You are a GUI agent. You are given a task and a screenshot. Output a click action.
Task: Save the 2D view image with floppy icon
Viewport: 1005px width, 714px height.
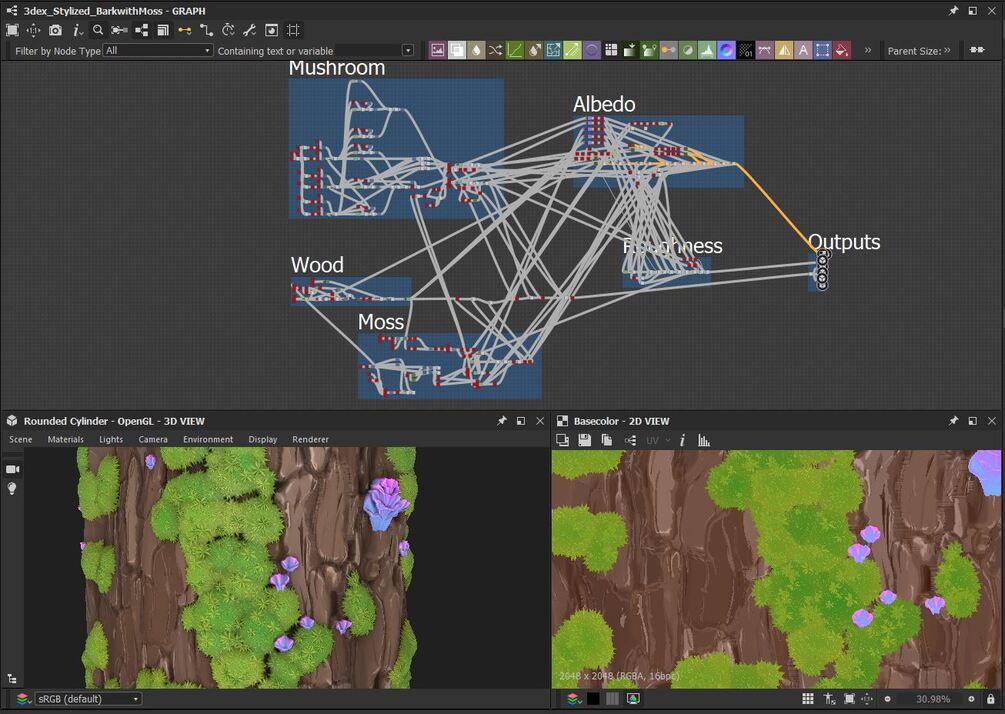[585, 440]
